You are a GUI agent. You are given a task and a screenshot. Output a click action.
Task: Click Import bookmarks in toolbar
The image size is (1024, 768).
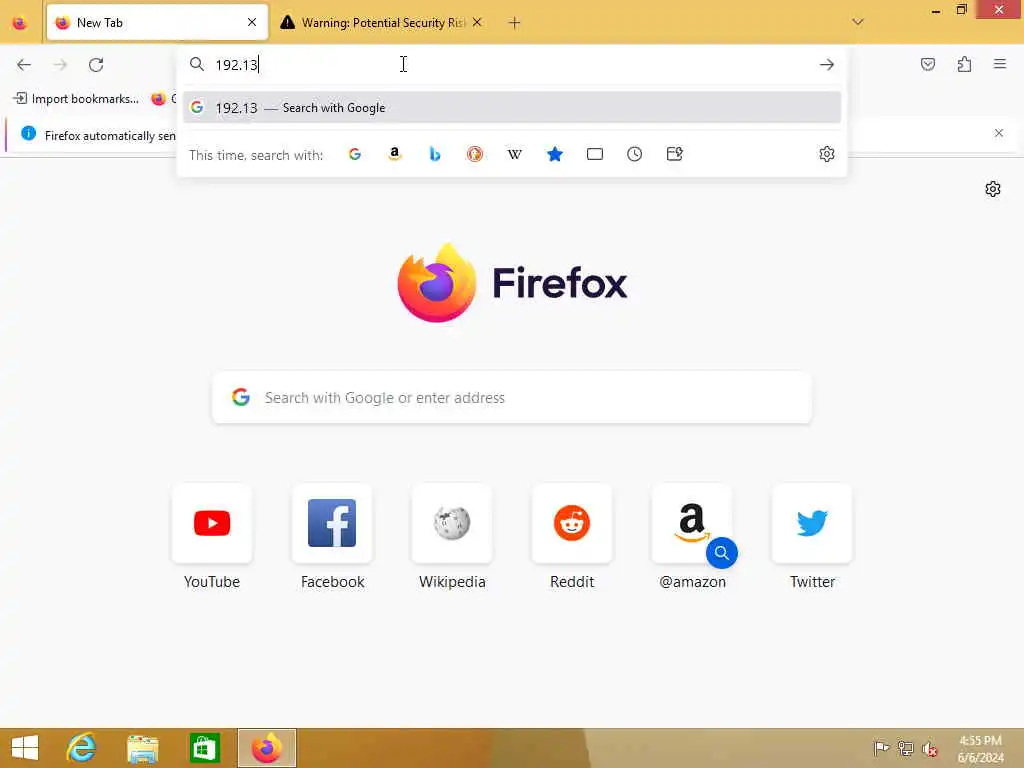(76, 99)
